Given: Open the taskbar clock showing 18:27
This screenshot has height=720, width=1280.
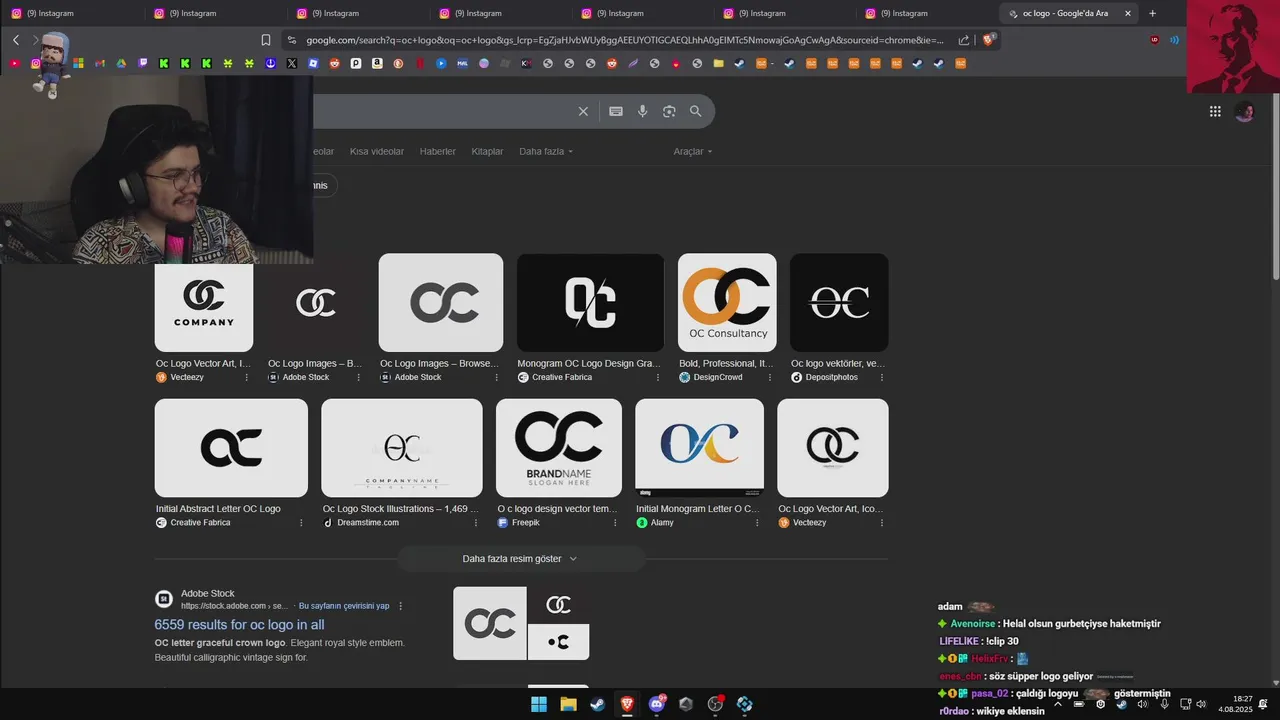Looking at the screenshot, I should click(x=1235, y=704).
